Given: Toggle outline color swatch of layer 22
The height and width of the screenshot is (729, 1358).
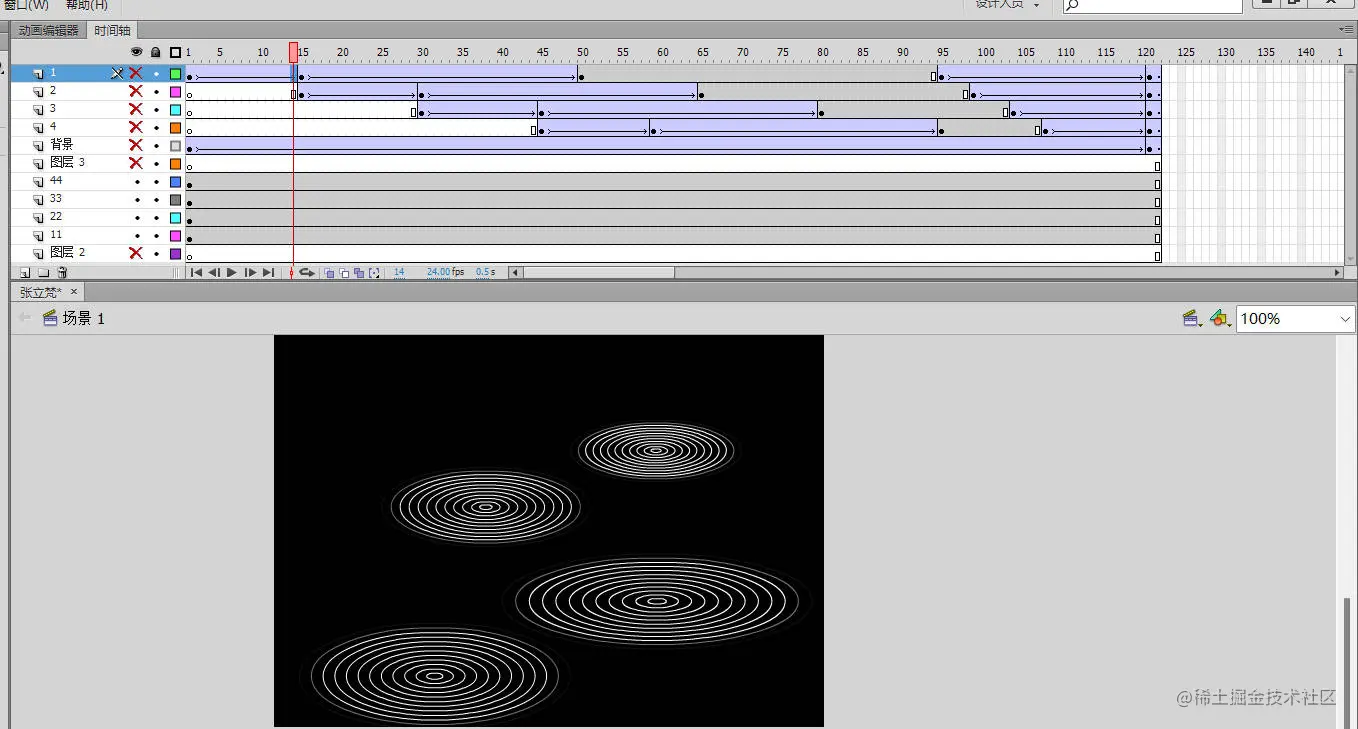Looking at the screenshot, I should pyautogui.click(x=176, y=217).
